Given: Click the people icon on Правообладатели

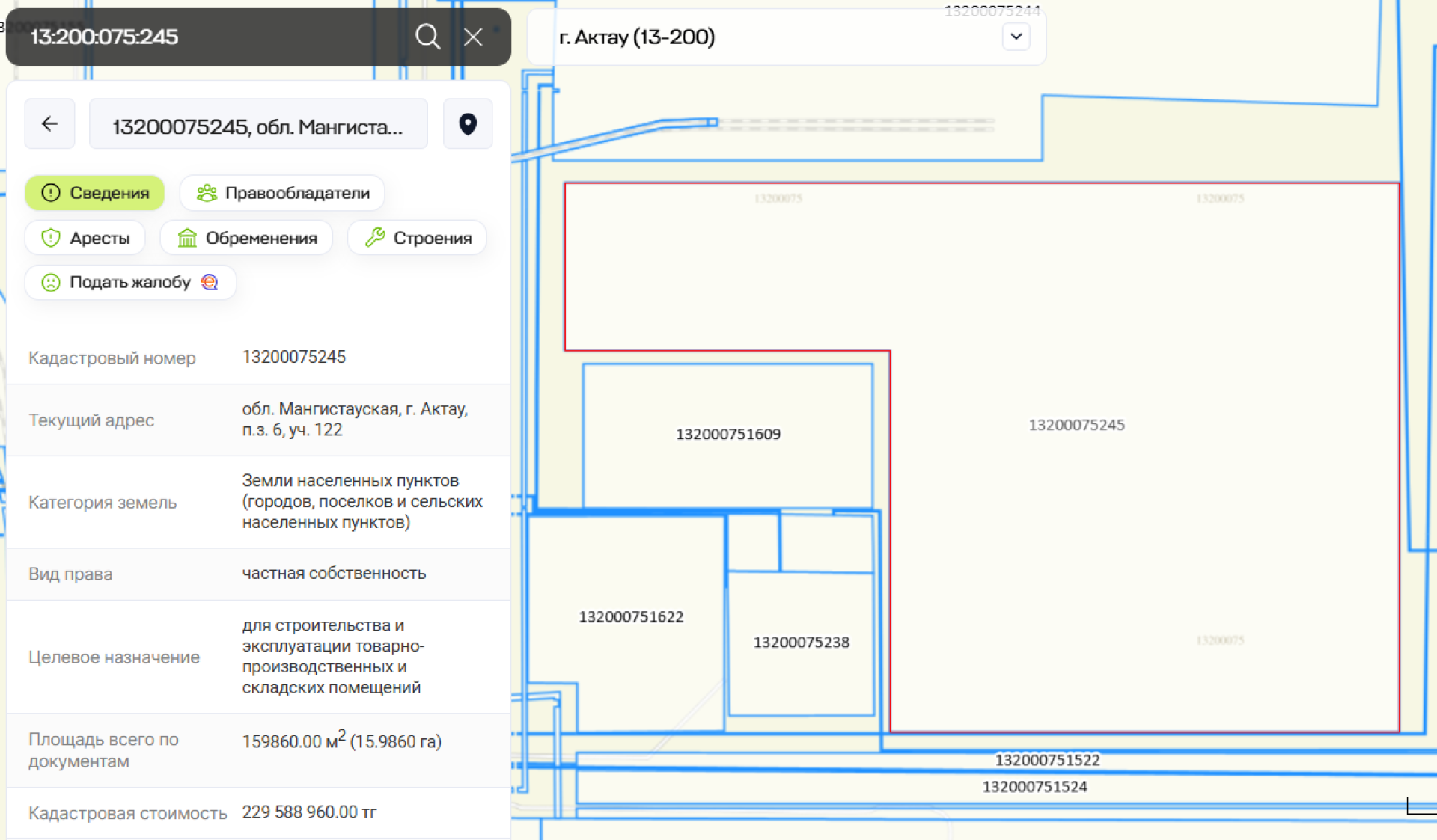Looking at the screenshot, I should click(x=207, y=193).
